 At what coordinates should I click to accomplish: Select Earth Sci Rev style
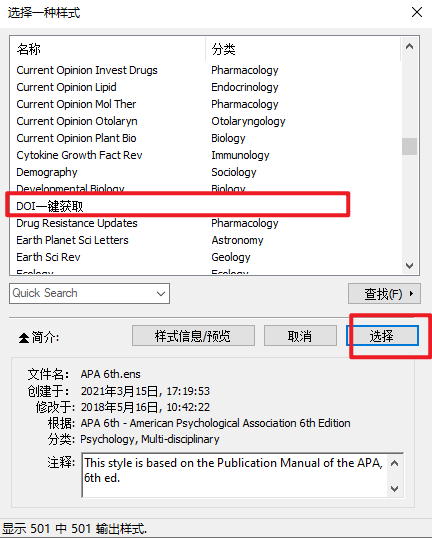[206, 257]
